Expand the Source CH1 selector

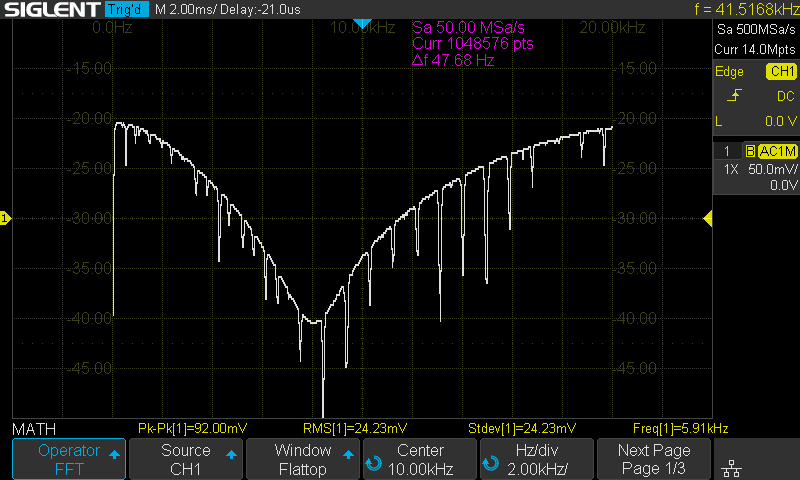[x=186, y=459]
